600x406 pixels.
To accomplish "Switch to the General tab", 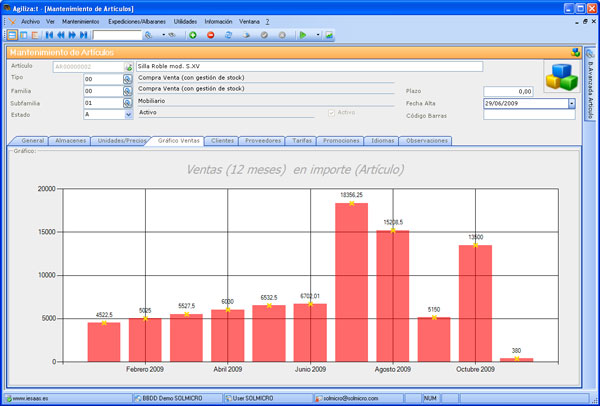I will [x=32, y=141].
